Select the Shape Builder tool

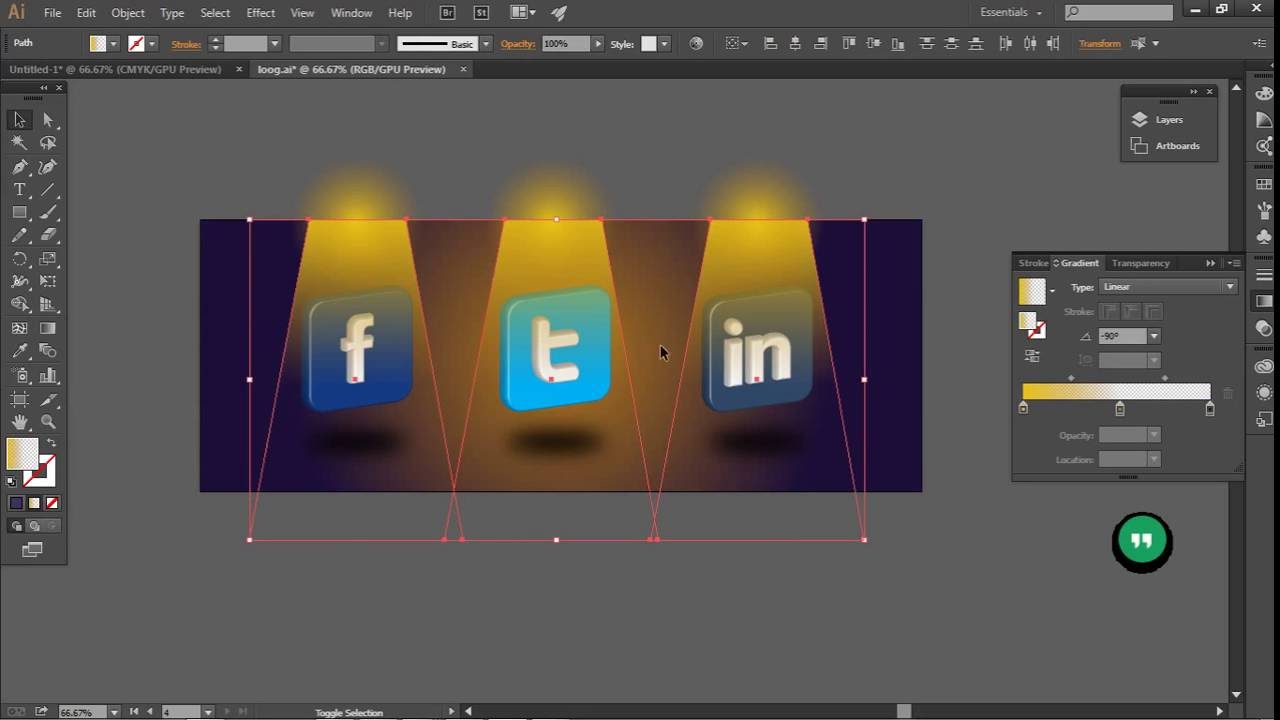(x=19, y=305)
